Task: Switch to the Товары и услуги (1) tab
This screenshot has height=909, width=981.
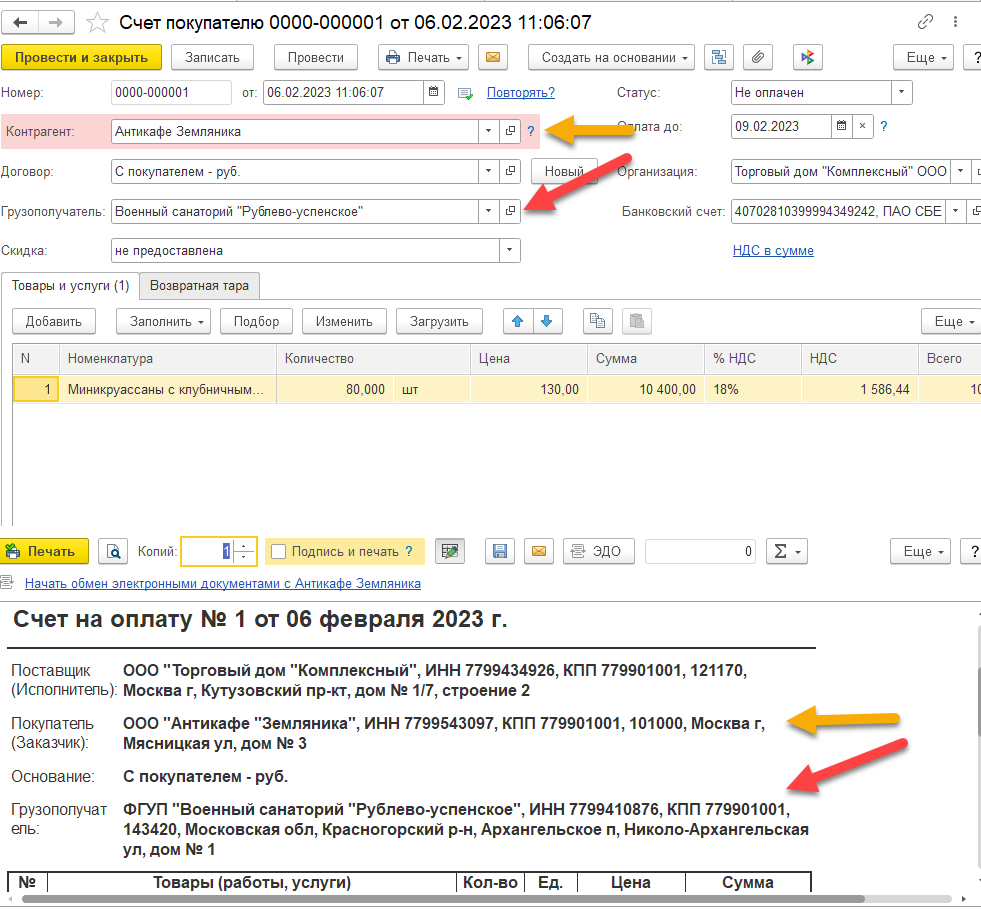Action: [70, 286]
